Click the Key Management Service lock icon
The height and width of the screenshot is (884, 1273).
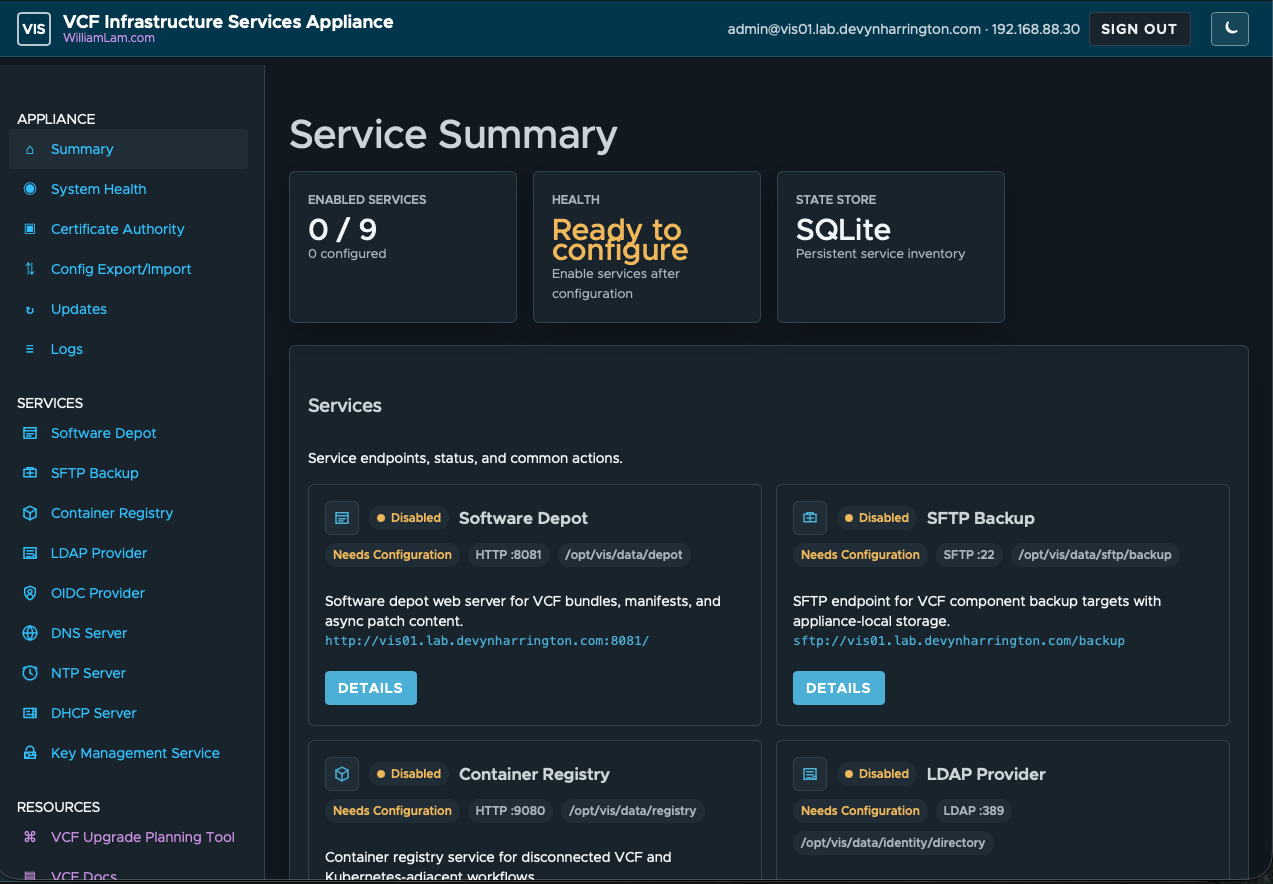point(30,753)
